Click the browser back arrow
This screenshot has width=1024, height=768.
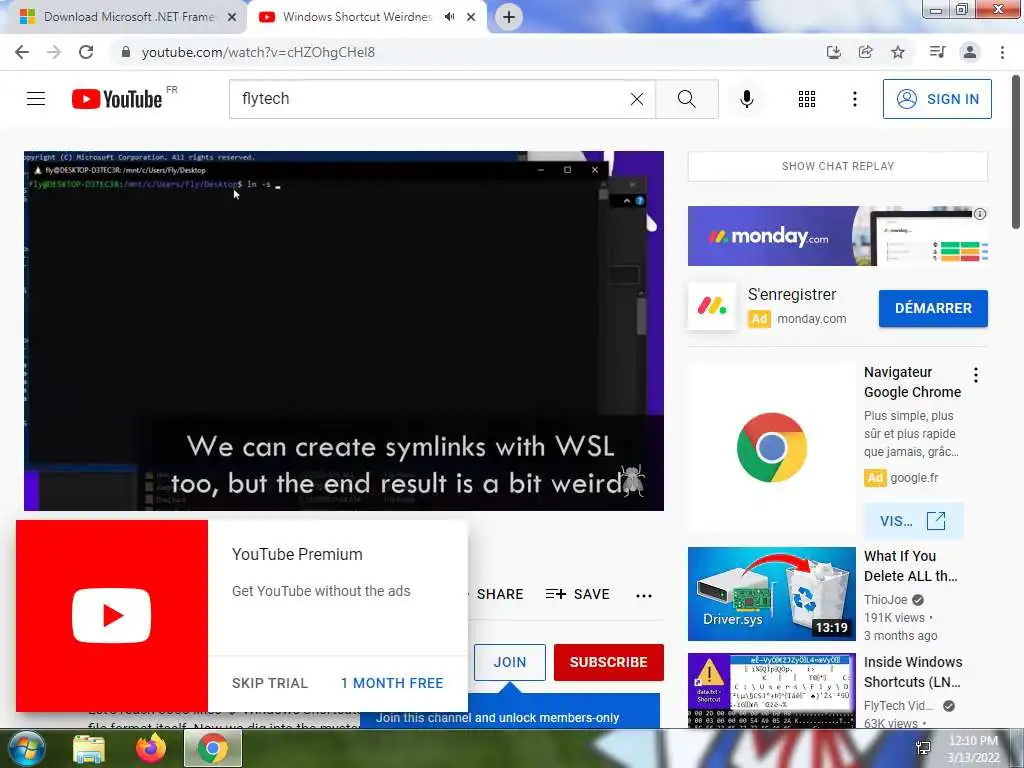(x=22, y=52)
